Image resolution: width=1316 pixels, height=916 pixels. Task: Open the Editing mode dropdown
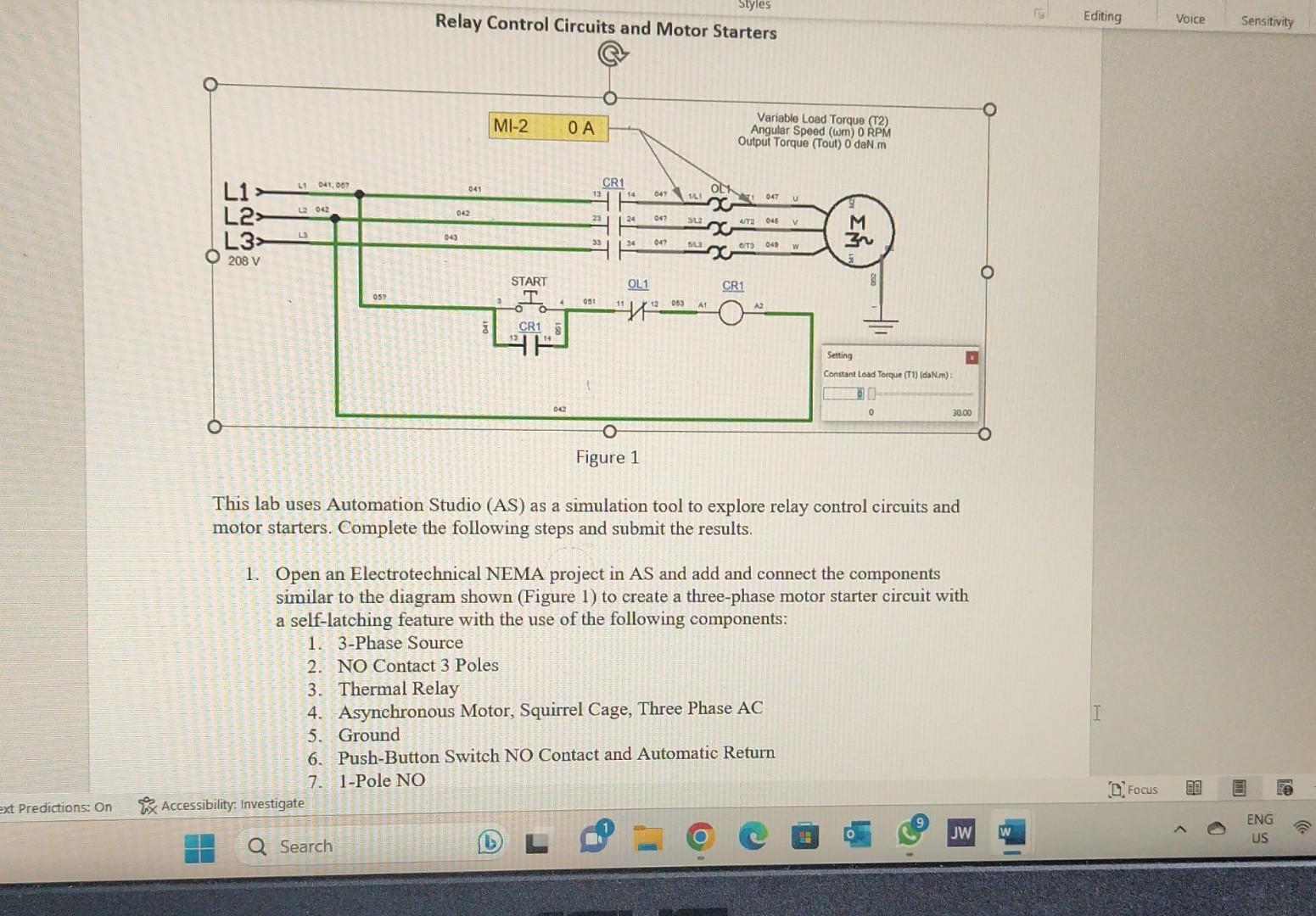pyautogui.click(x=1101, y=16)
